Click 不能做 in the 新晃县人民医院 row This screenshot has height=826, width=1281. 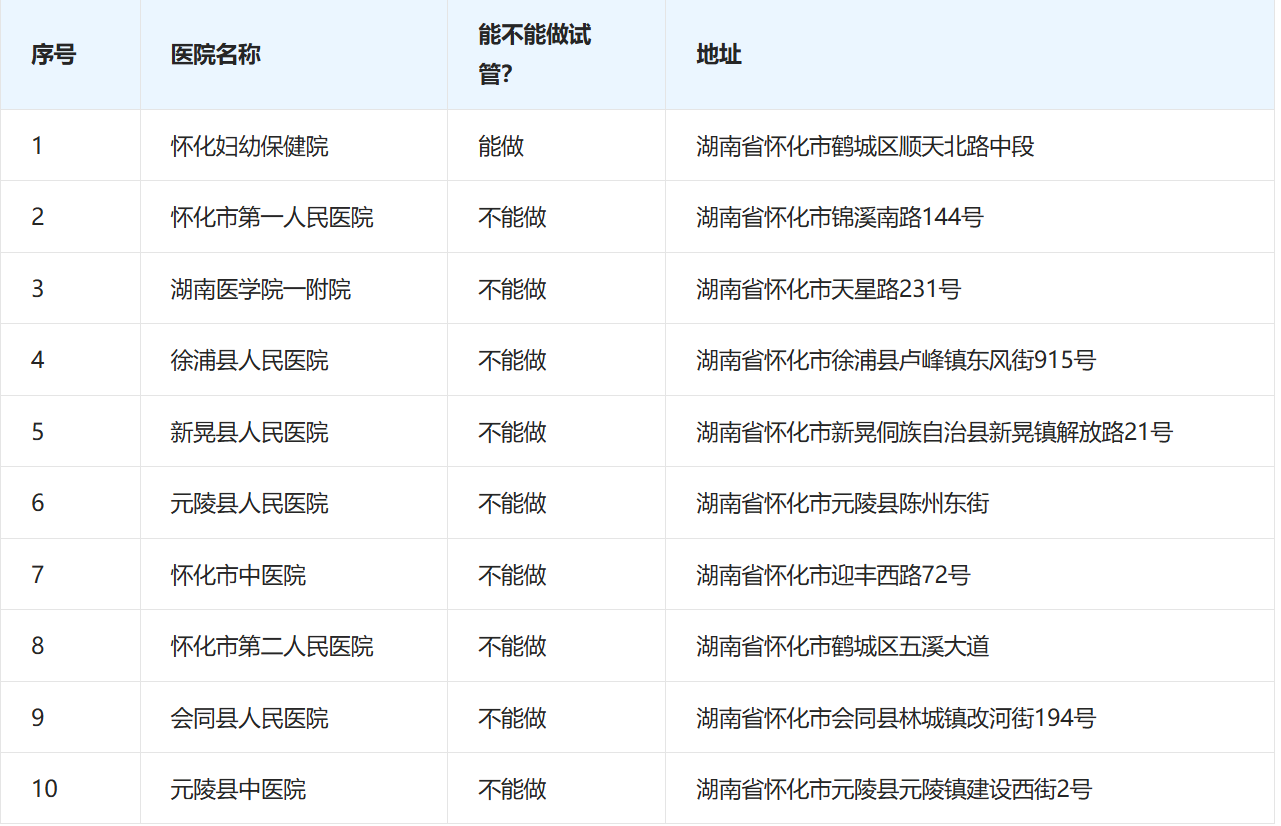(x=512, y=432)
